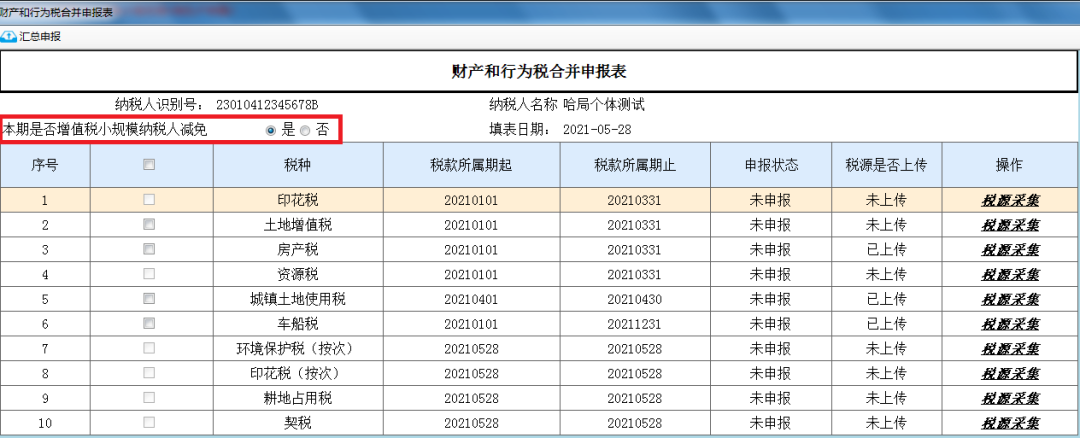Open 税源采集 for 印花税 row 1
Image resolution: width=1080 pixels, height=438 pixels.
coord(1010,200)
